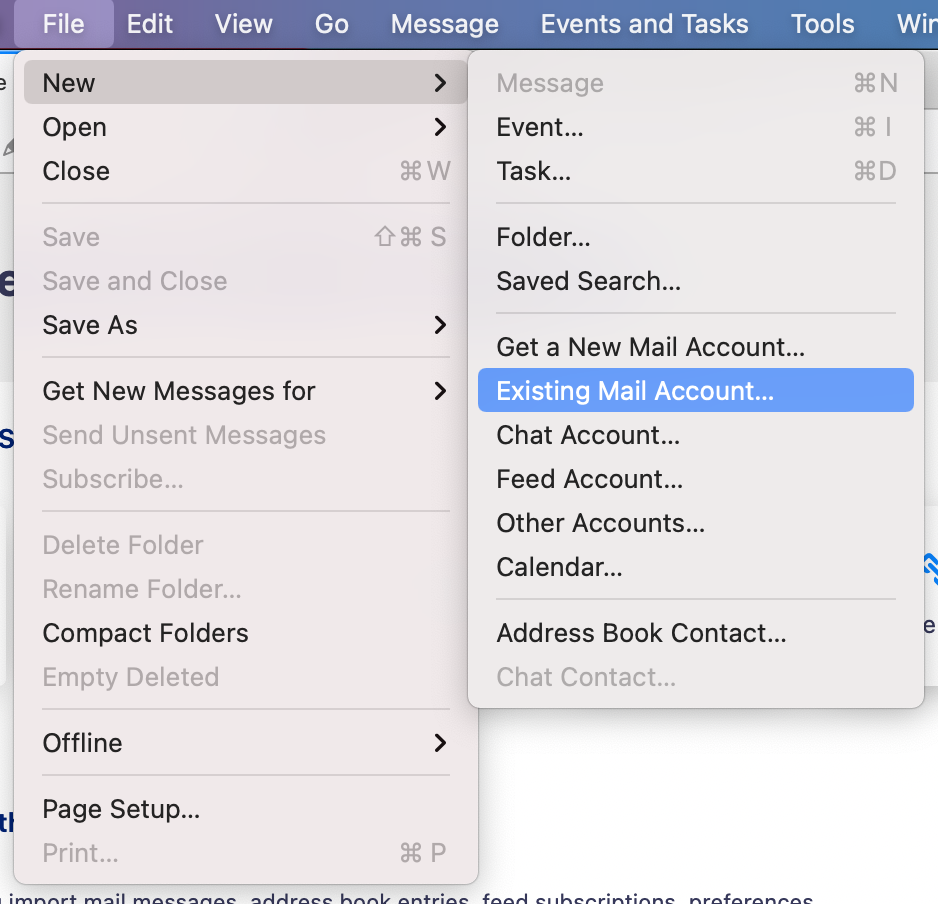Expand the Open submenu arrow
This screenshot has height=904, width=938.
click(x=440, y=127)
